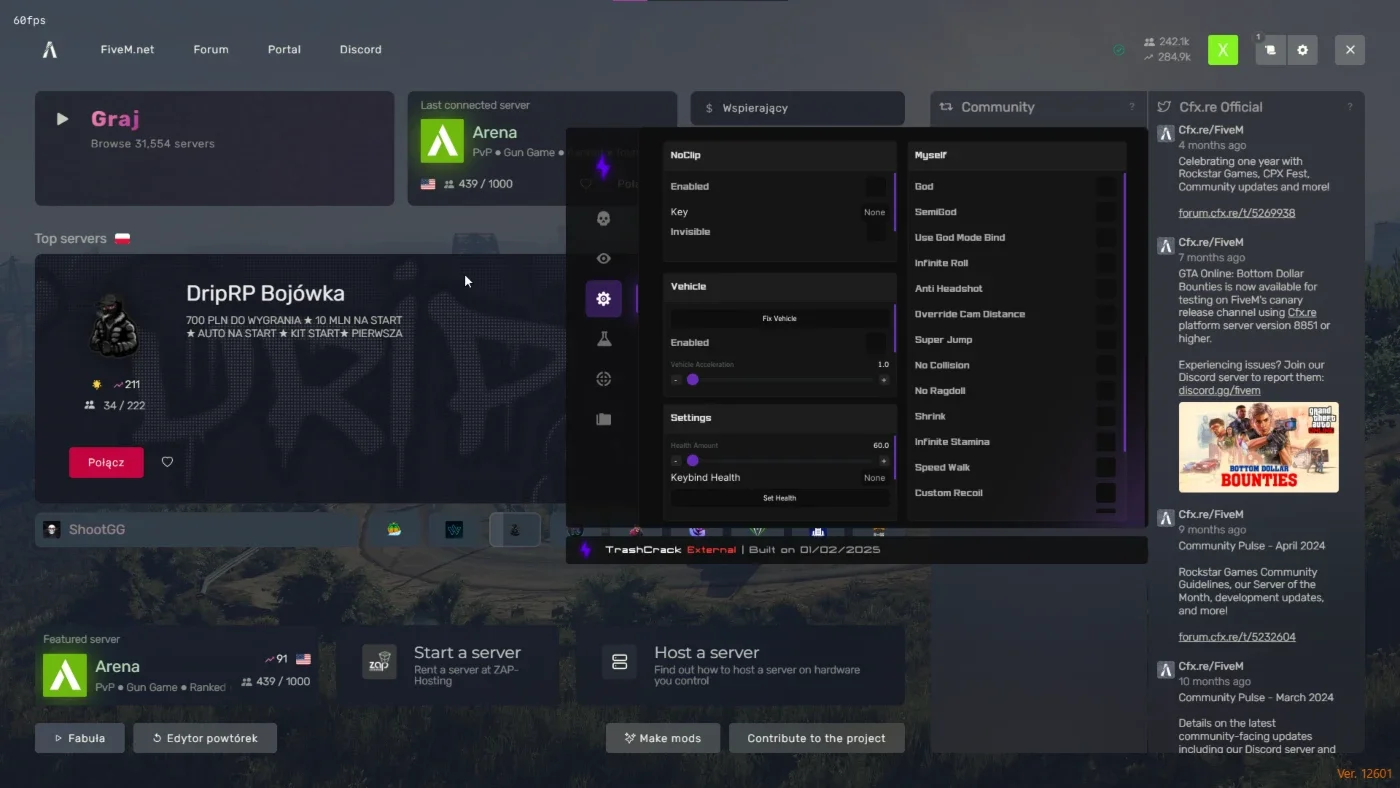Viewport: 1400px width, 788px height.
Task: Open the eye visuals tab in TrashCrack sidebar
Action: click(603, 258)
